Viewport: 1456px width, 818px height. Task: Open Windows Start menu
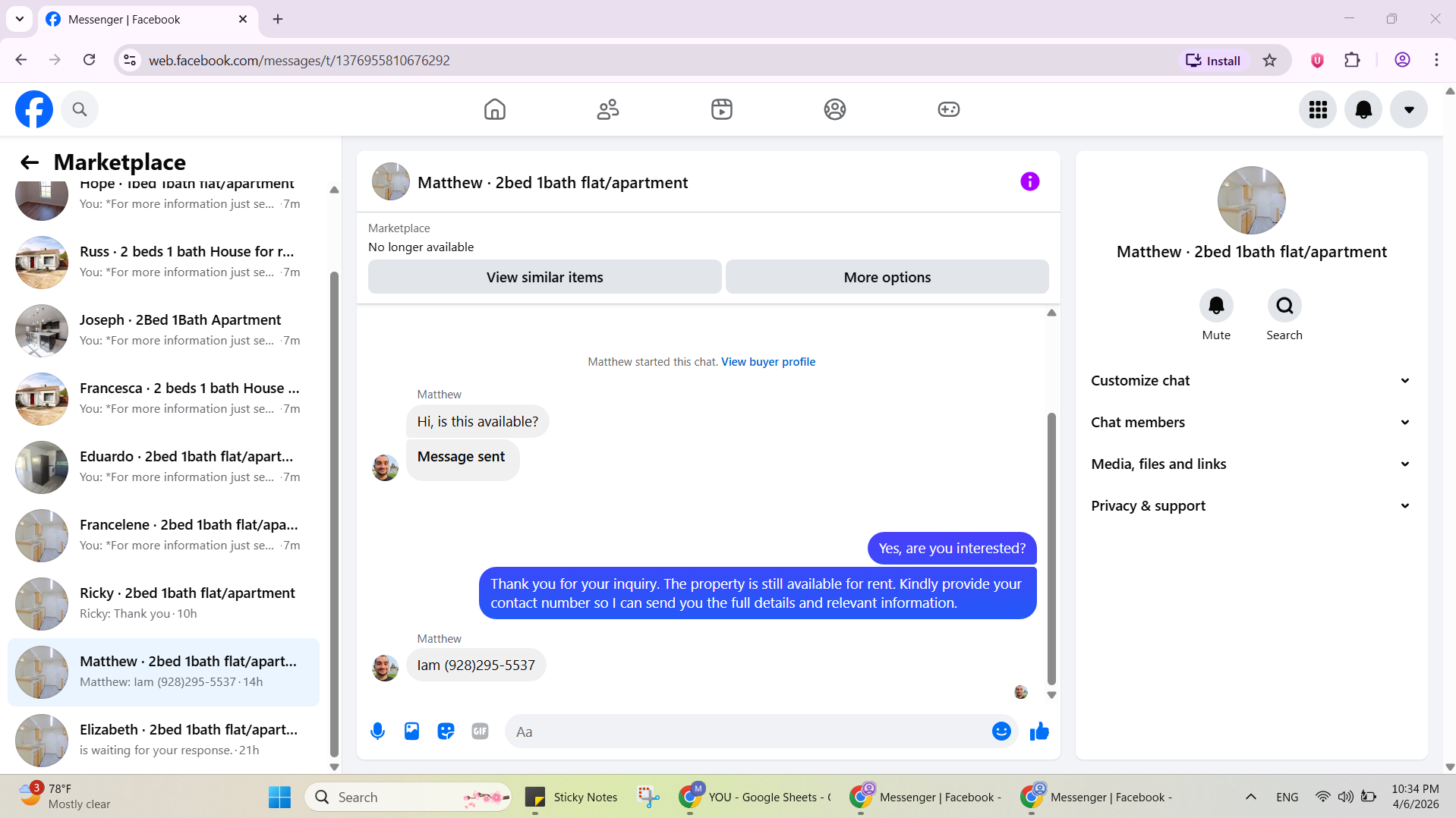[x=279, y=797]
